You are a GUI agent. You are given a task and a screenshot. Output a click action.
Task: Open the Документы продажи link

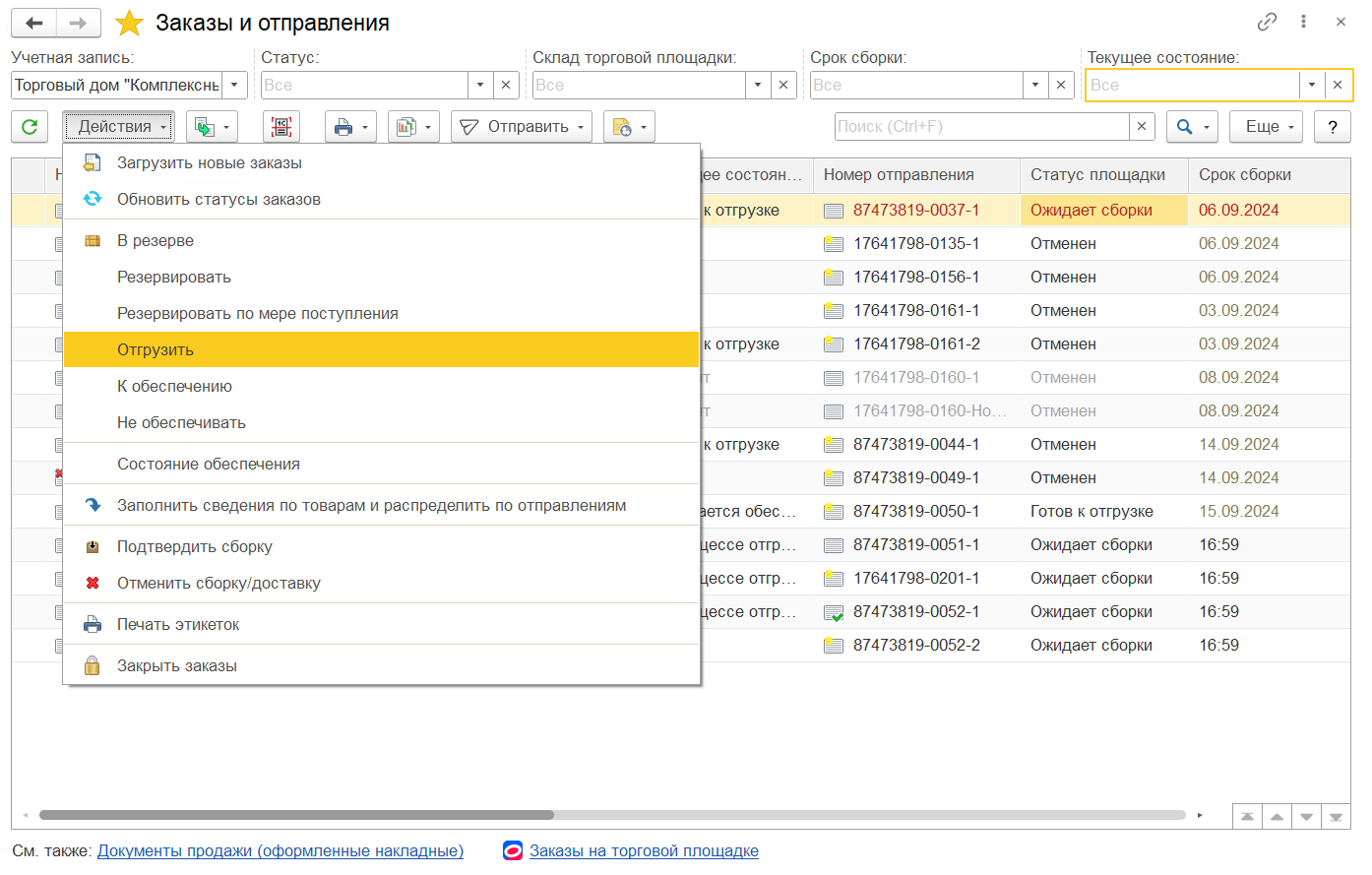[281, 851]
